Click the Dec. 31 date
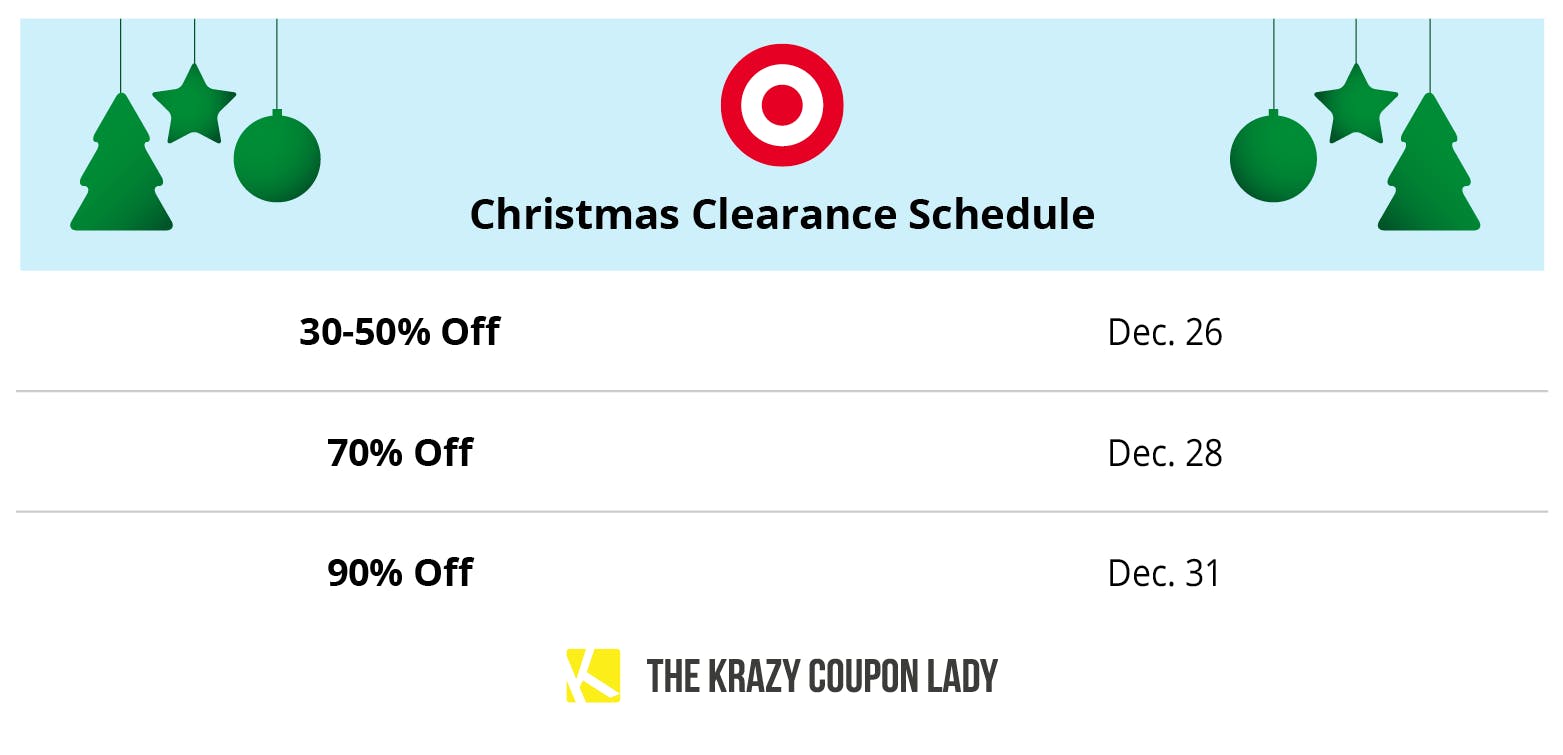The image size is (1563, 755). 1164,574
